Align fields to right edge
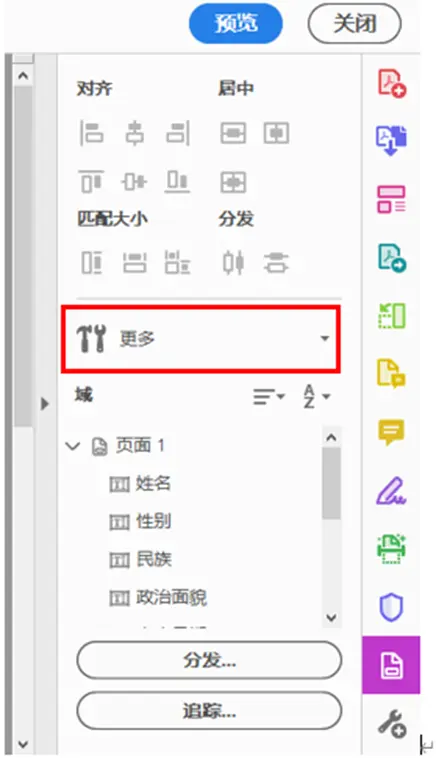 (x=178, y=133)
